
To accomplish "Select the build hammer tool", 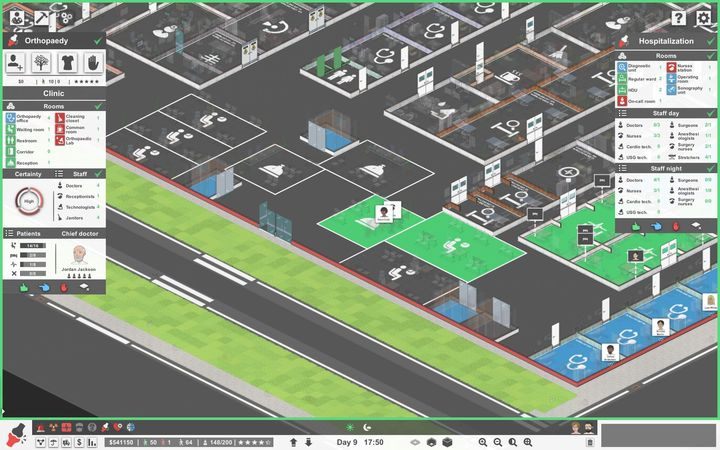I will coord(42,16).
